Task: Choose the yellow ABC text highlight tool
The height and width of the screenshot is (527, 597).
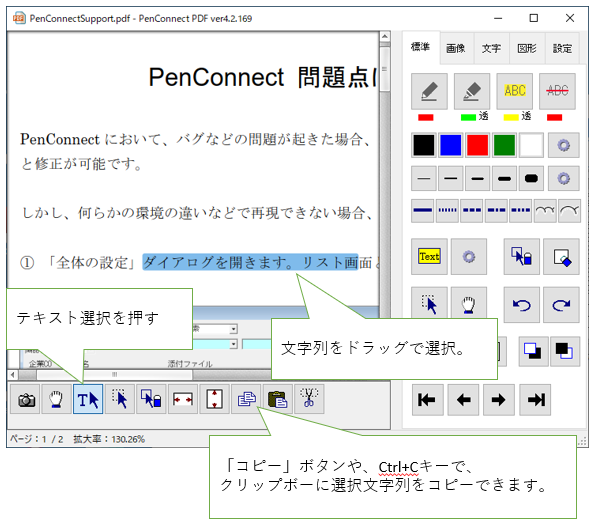Action: pos(514,91)
